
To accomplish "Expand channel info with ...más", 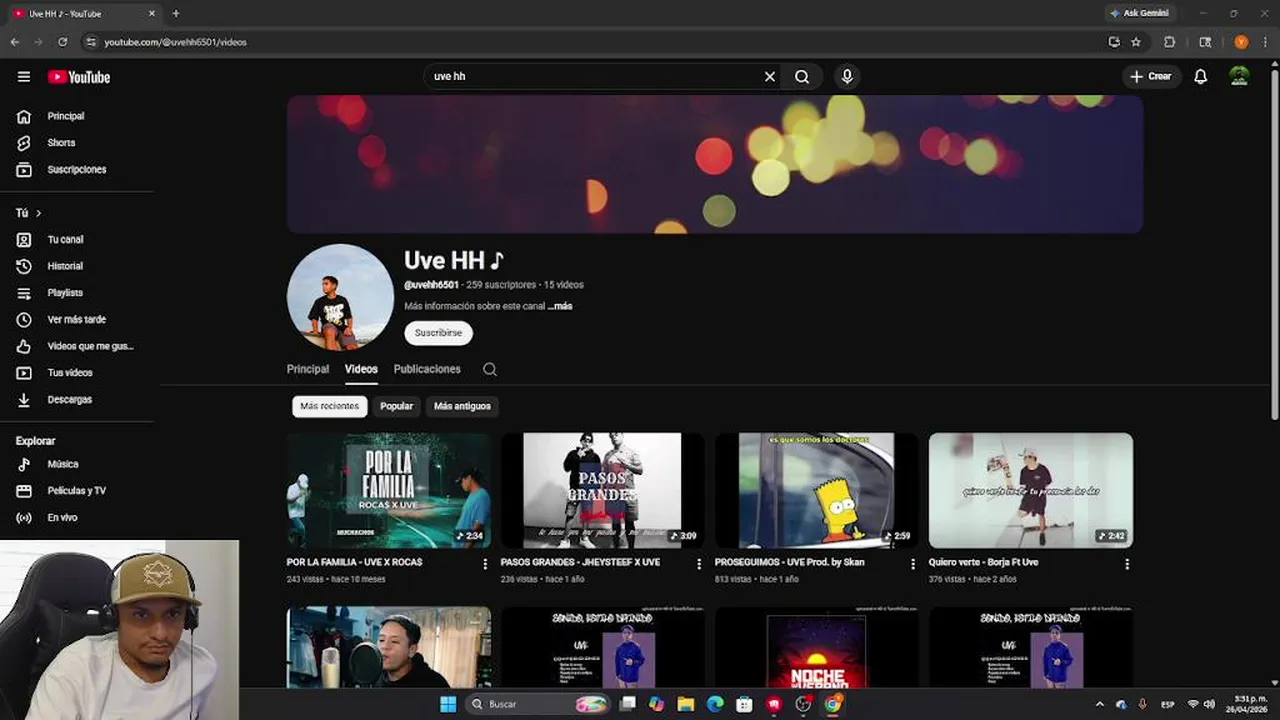I will click(x=560, y=306).
